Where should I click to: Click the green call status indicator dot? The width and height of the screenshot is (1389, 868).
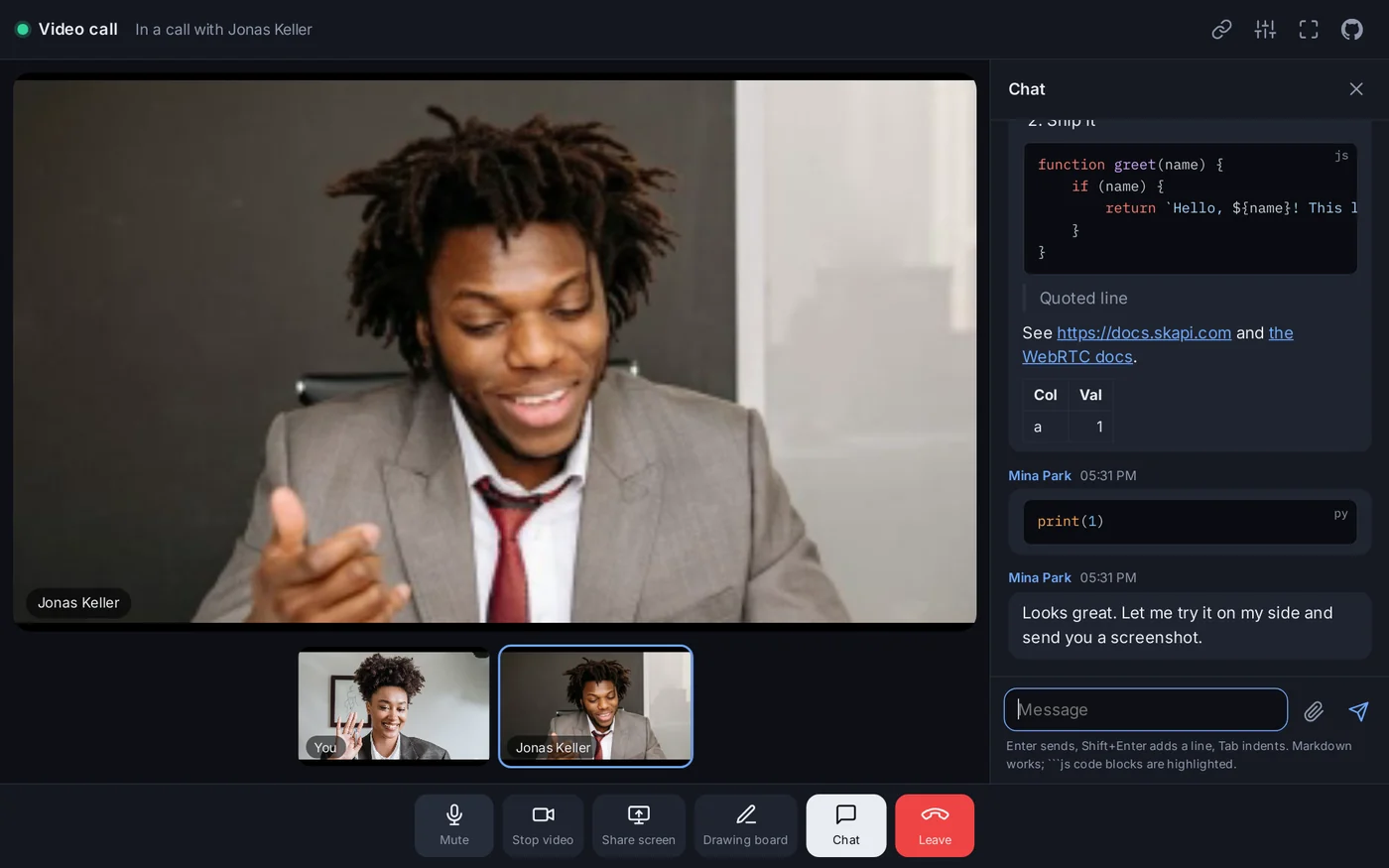pyautogui.click(x=22, y=30)
